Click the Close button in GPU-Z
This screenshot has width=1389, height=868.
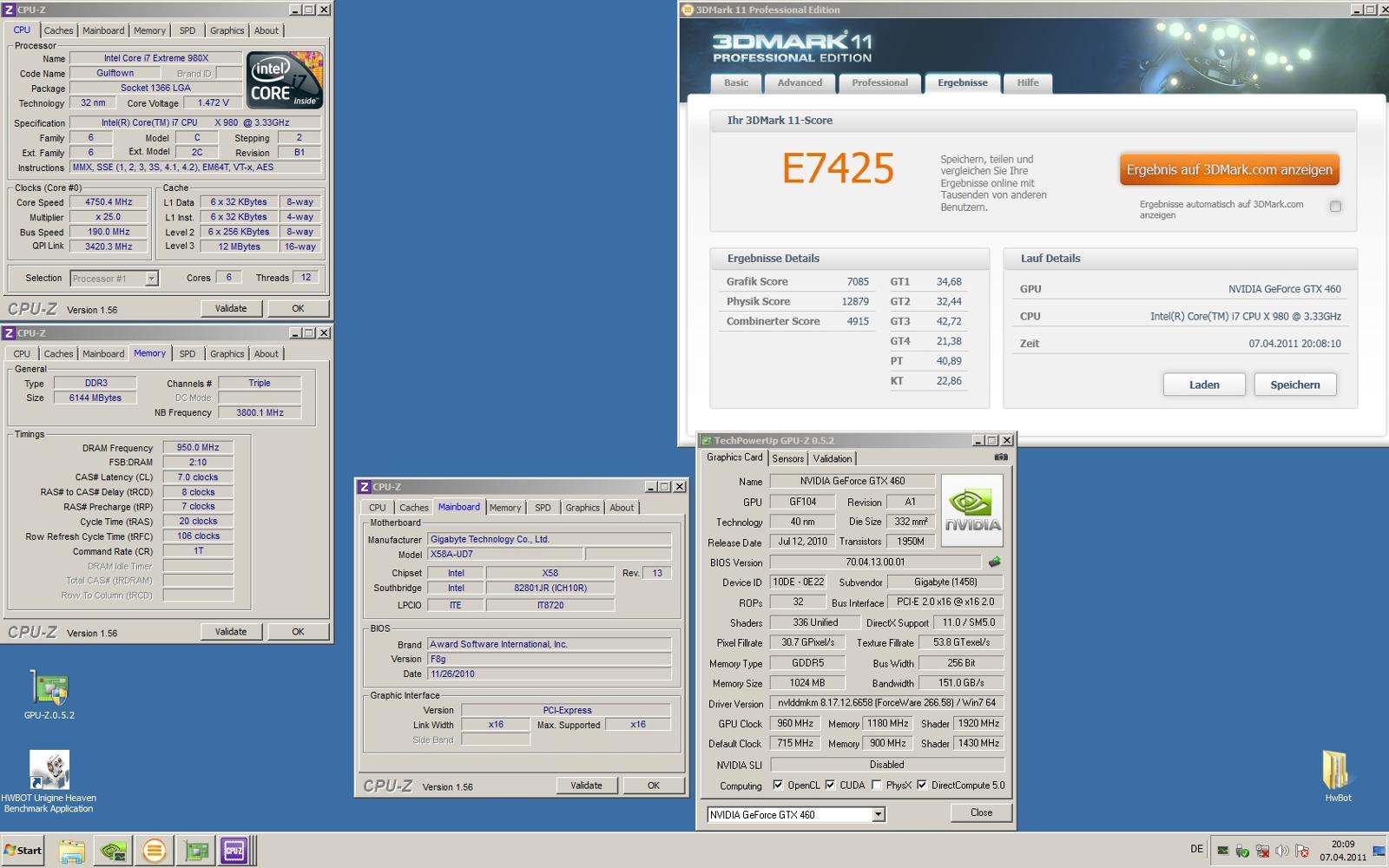point(981,812)
